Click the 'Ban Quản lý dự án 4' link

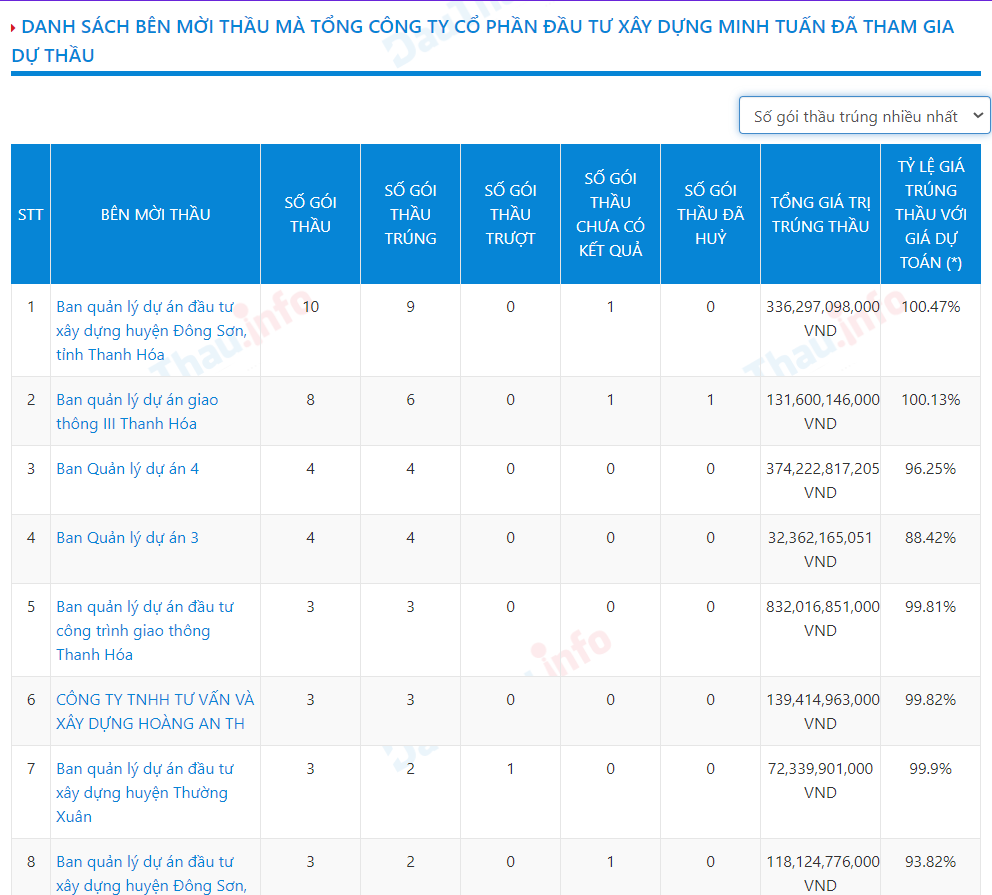pos(127,468)
